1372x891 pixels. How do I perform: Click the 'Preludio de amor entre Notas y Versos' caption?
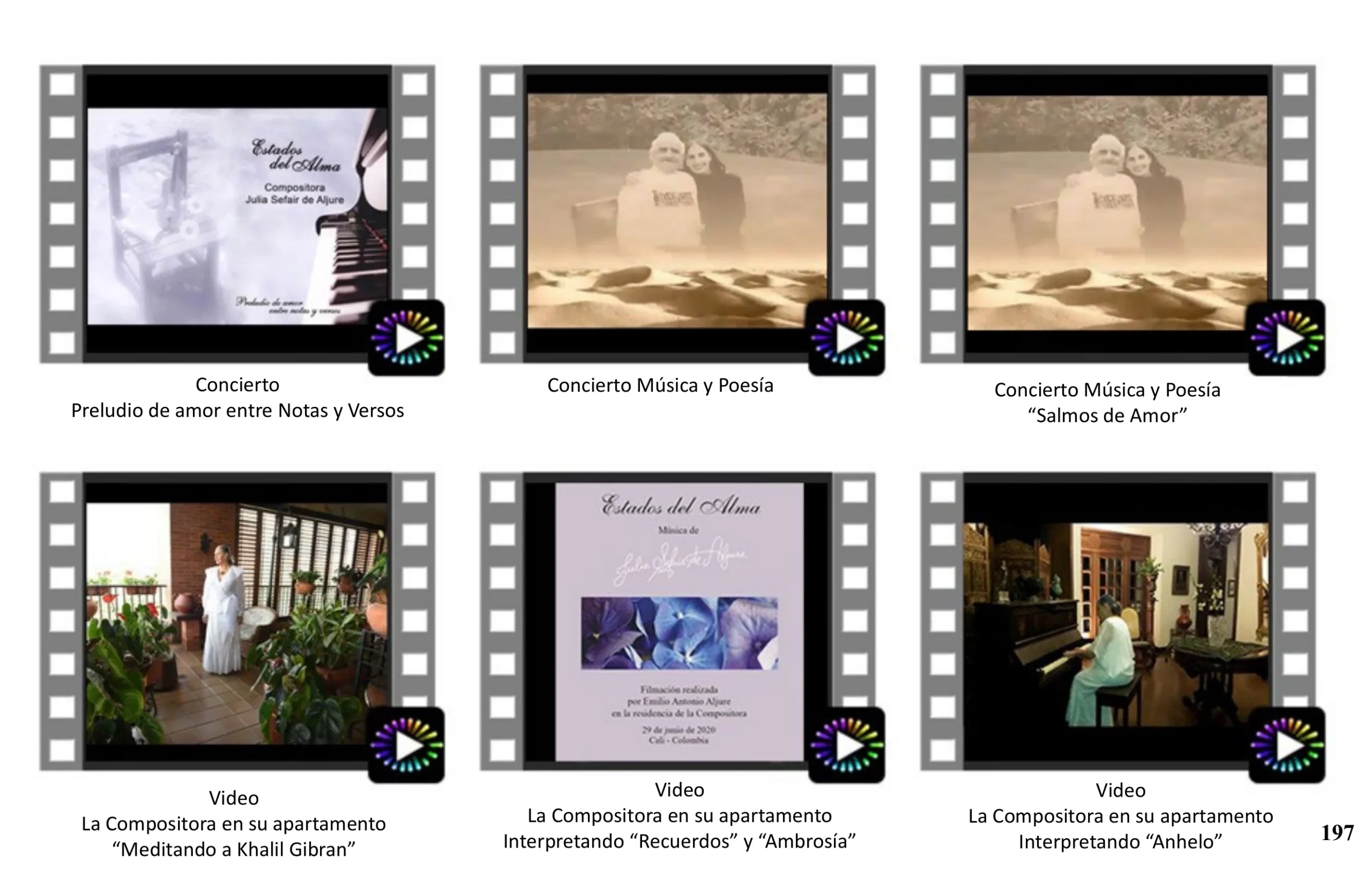(237, 410)
